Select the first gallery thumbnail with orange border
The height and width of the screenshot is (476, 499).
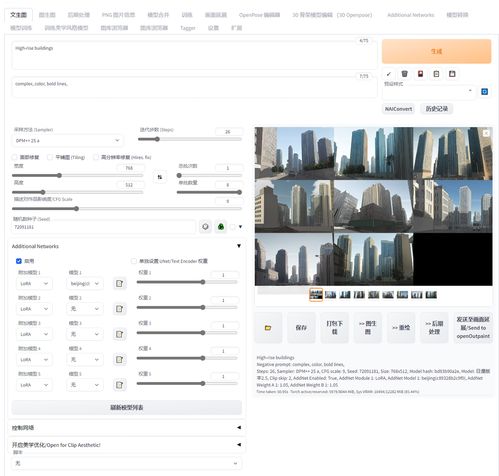click(316, 295)
